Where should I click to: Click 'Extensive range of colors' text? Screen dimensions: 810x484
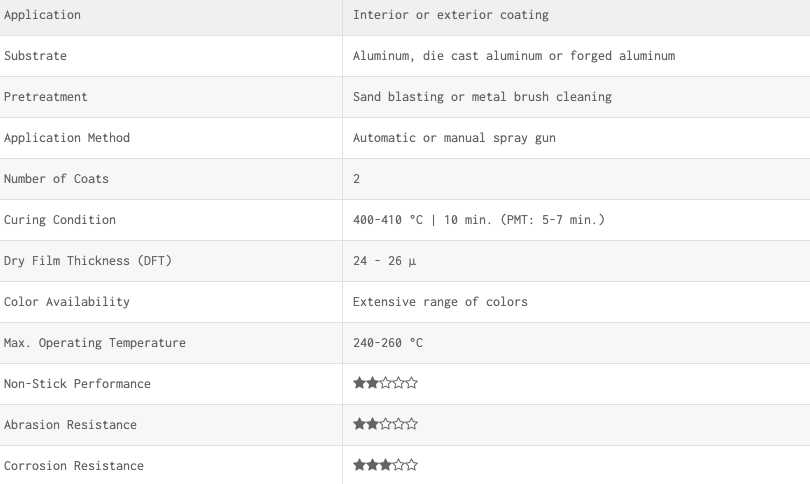(x=441, y=302)
